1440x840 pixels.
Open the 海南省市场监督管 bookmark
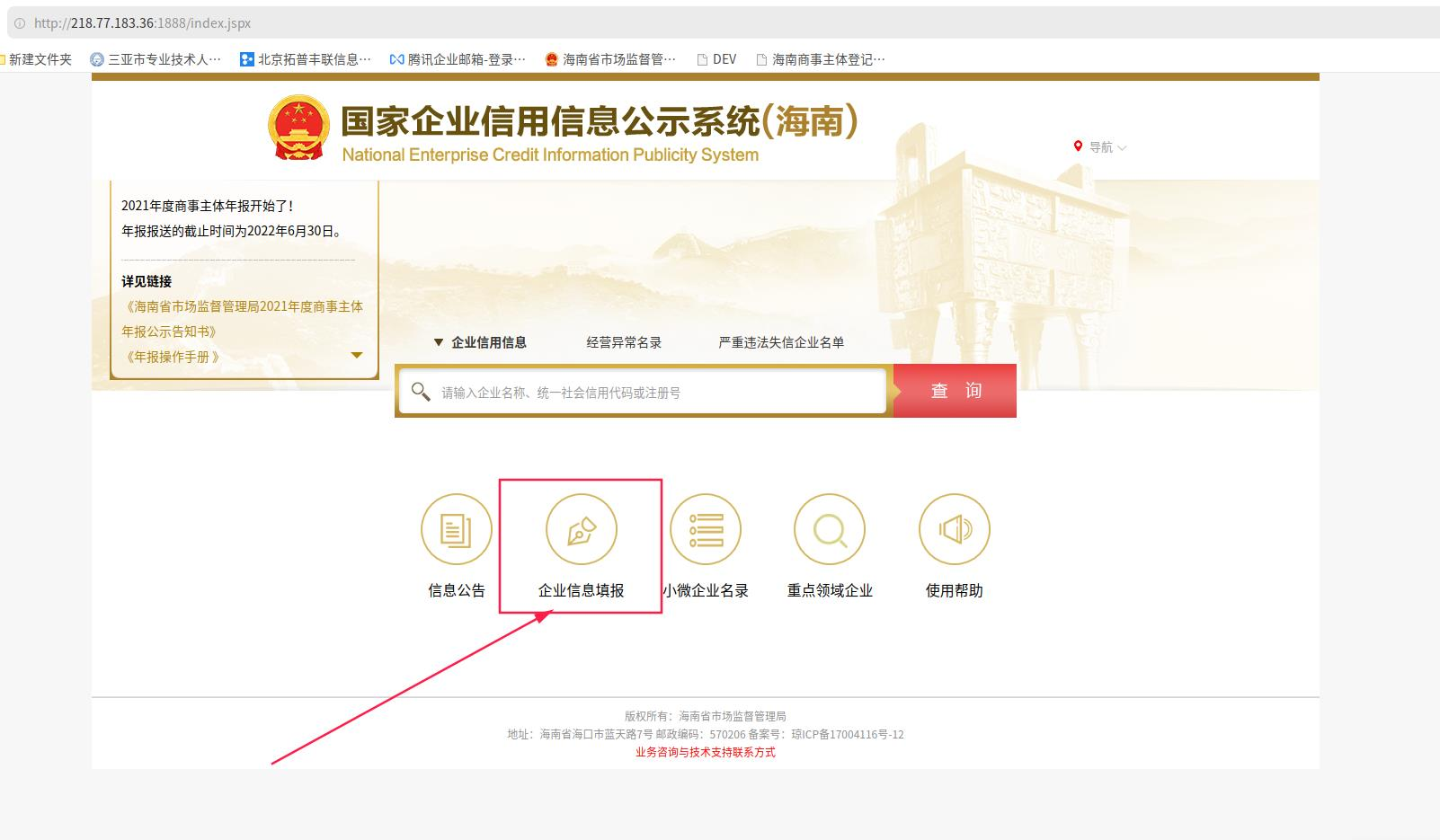[x=610, y=59]
